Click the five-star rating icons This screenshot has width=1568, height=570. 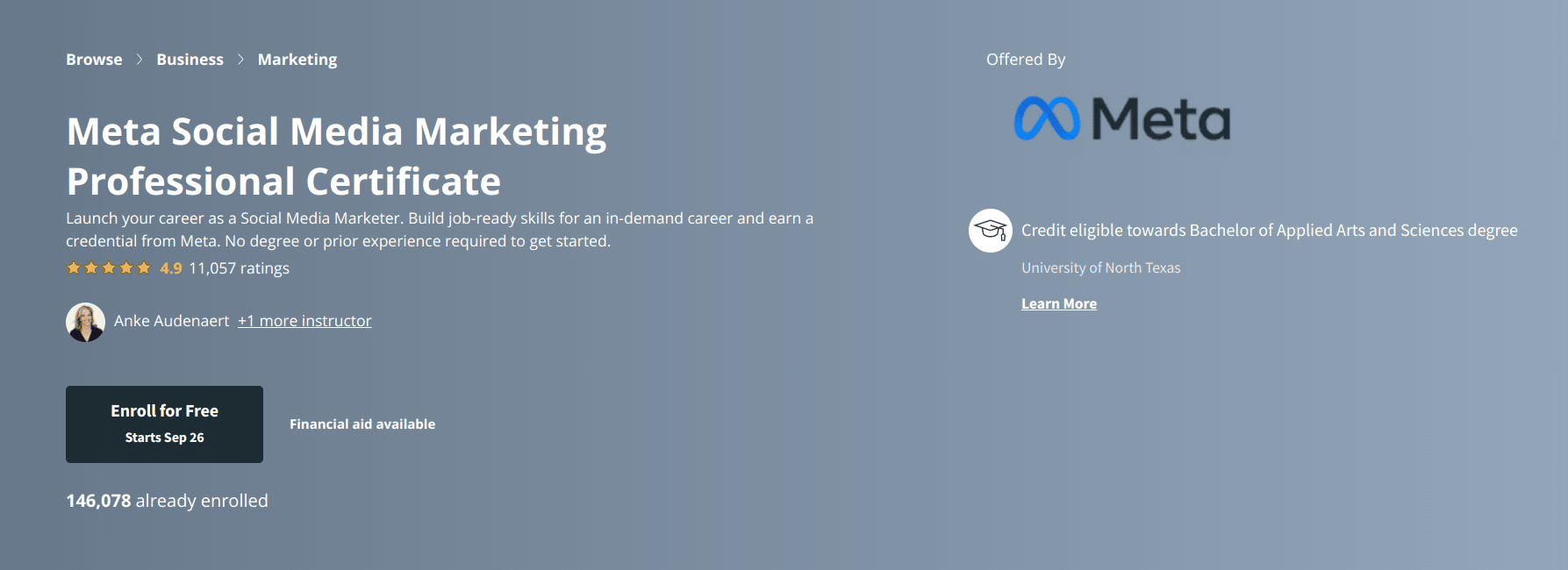pos(109,268)
